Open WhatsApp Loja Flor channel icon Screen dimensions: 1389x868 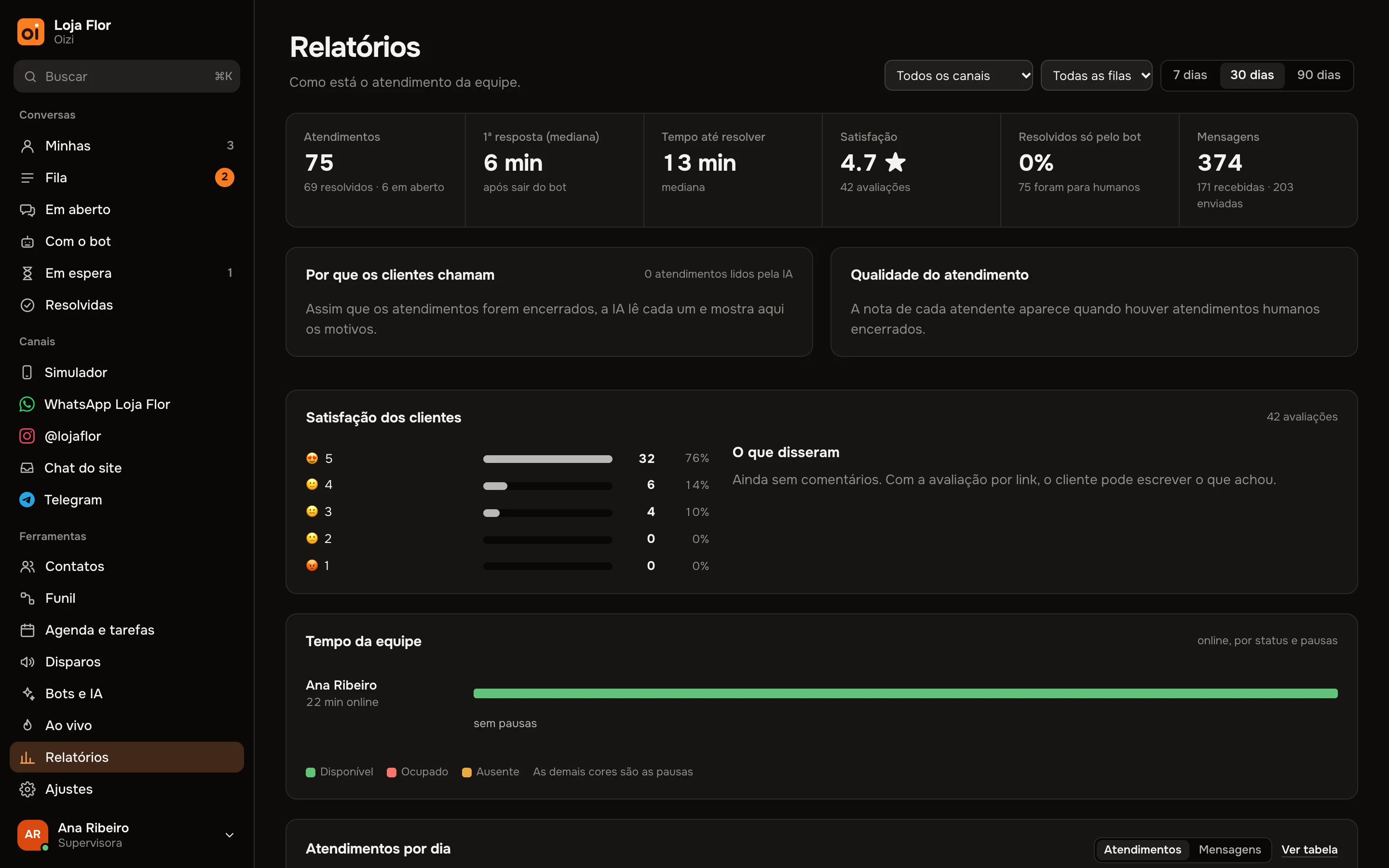coord(27,404)
